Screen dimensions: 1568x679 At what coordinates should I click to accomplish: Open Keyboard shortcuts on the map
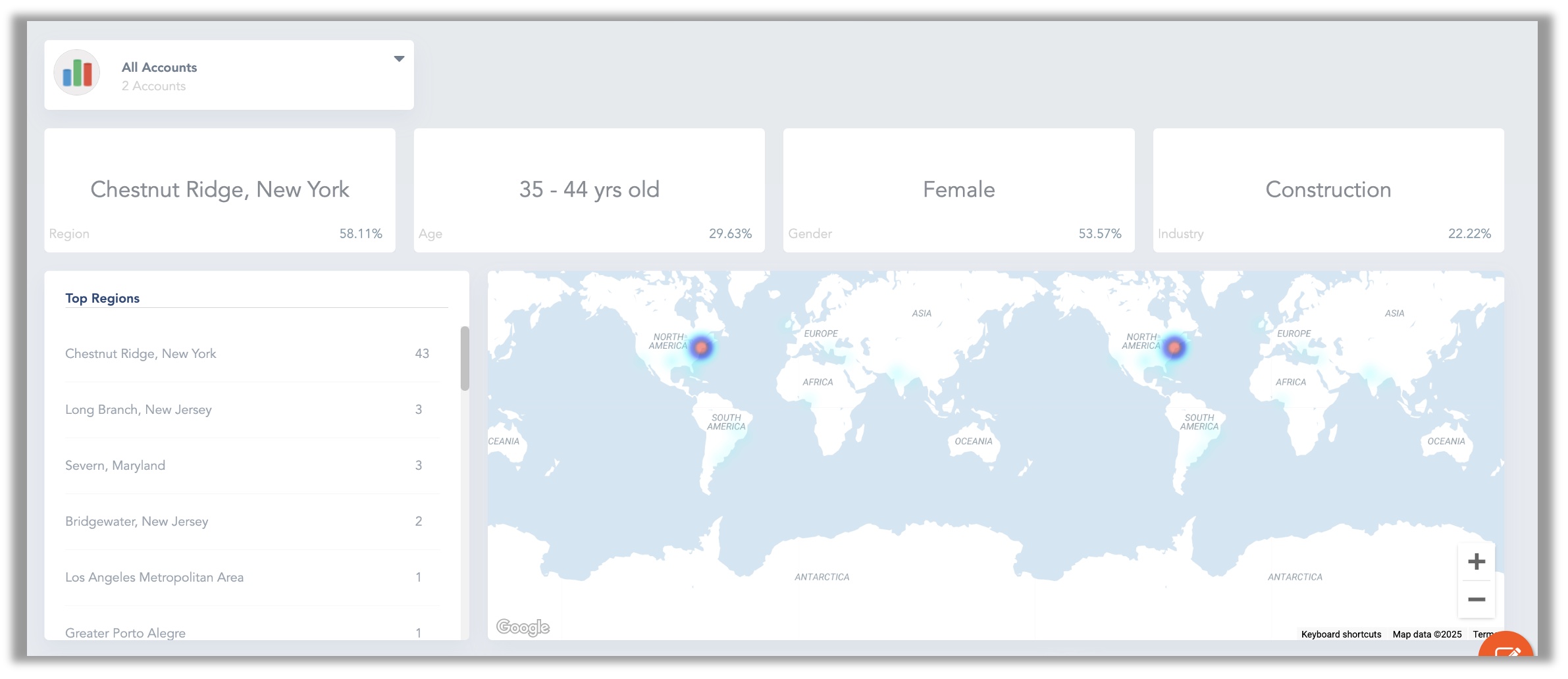point(1341,634)
